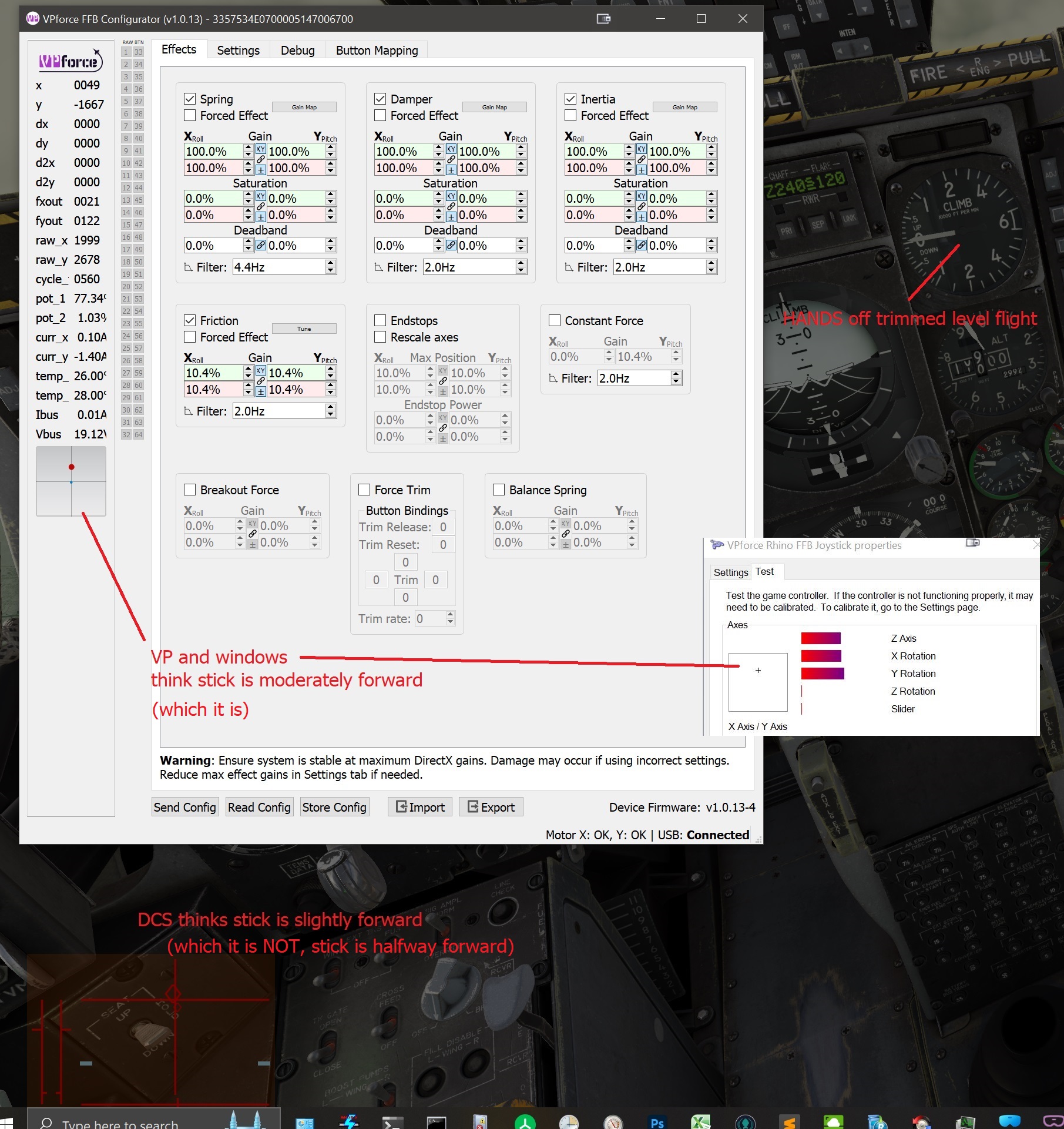
Task: Open the Settings tab in Configurator
Action: (x=238, y=51)
